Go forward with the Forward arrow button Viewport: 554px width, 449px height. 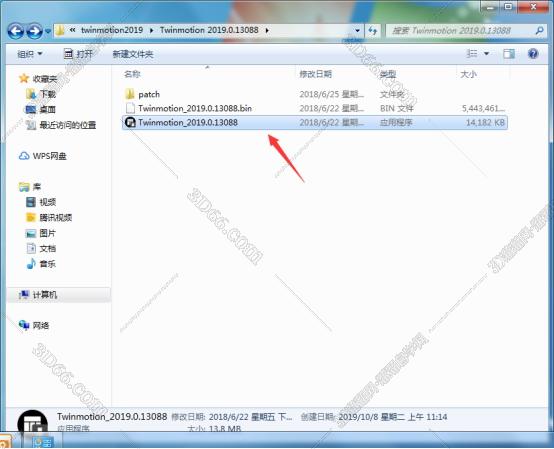pyautogui.click(x=34, y=31)
